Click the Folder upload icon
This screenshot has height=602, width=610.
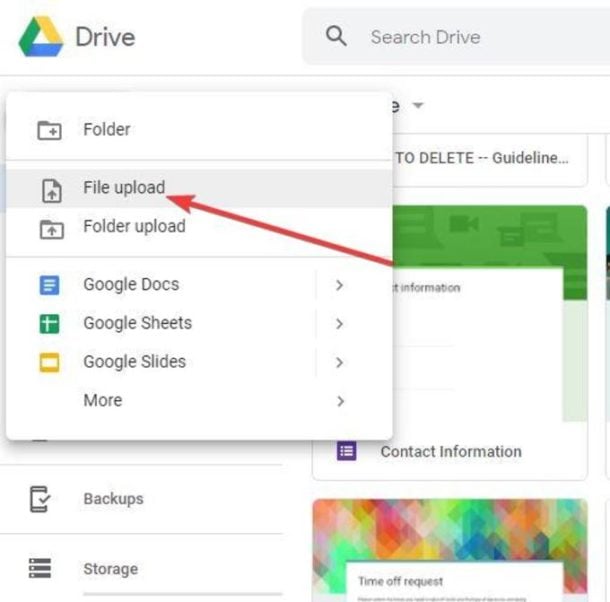tap(52, 229)
